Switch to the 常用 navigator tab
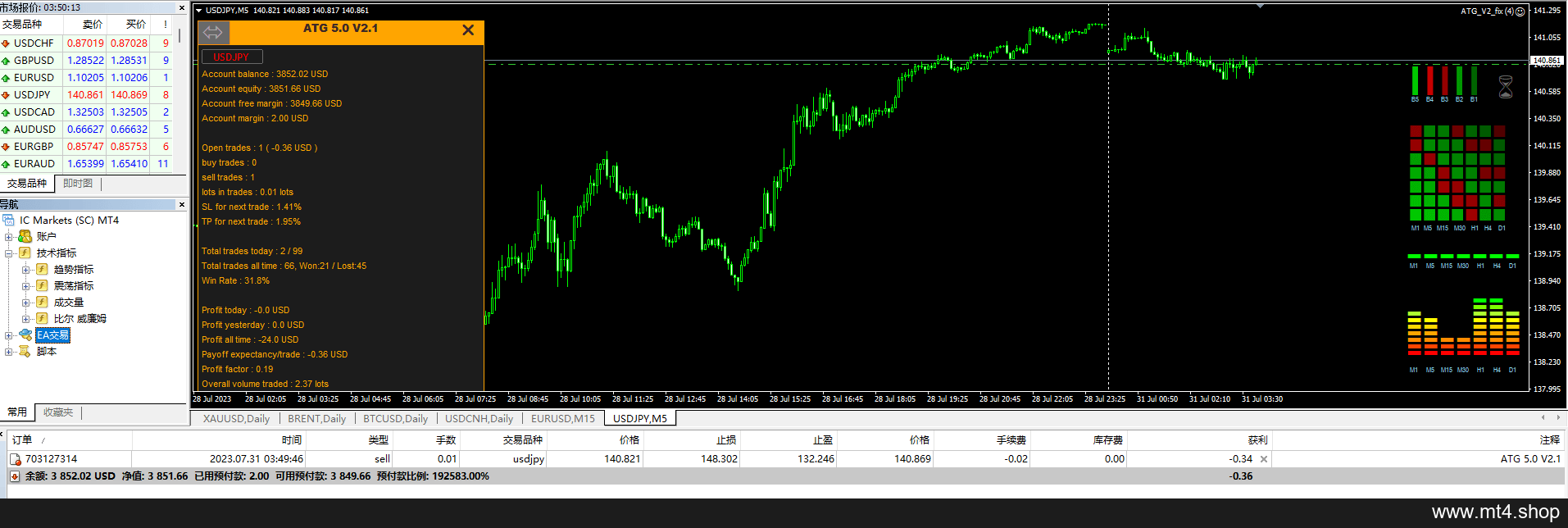 coord(17,412)
